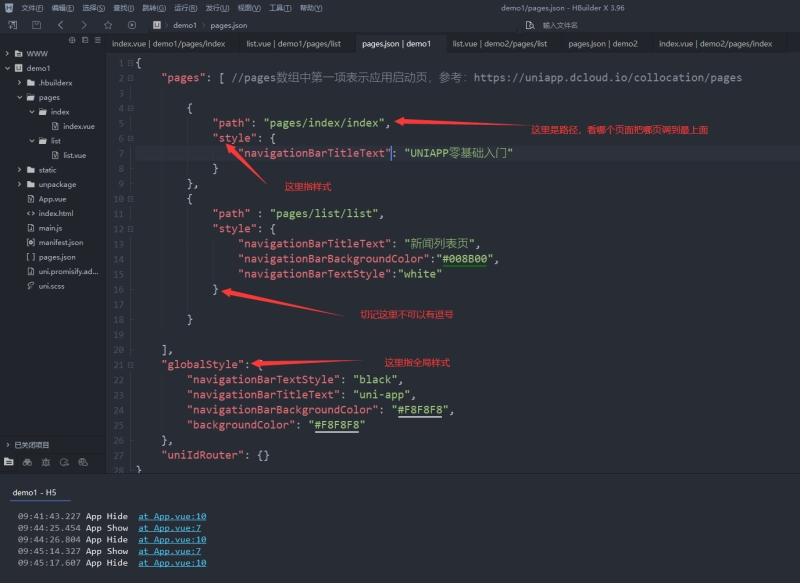Expand the unpackage folder
This screenshot has height=583, width=800.
(19, 184)
